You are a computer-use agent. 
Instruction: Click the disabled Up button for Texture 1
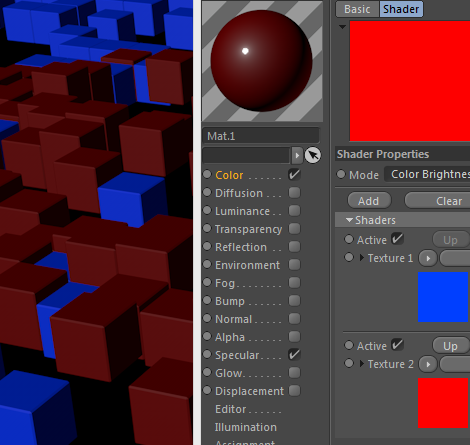pyautogui.click(x=451, y=240)
